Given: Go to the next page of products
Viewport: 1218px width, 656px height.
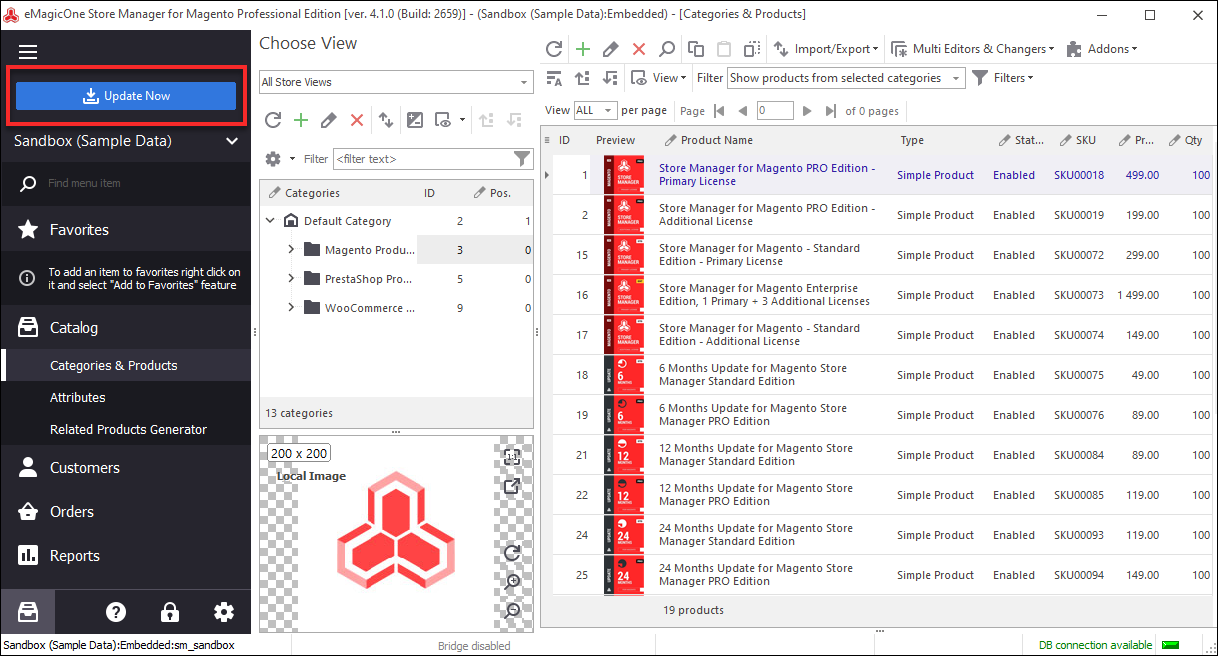Looking at the screenshot, I should 808,111.
